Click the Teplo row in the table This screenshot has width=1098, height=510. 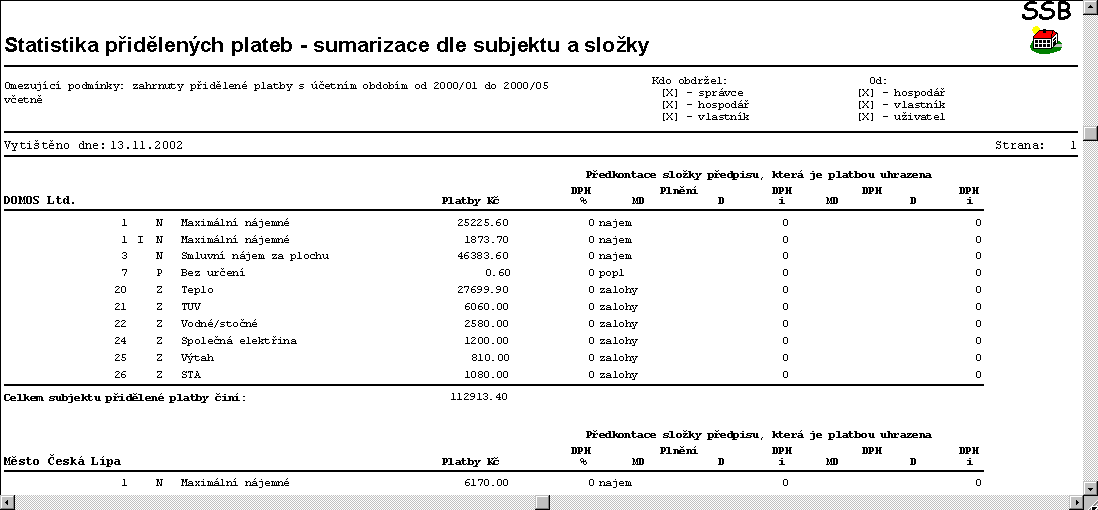(197, 290)
